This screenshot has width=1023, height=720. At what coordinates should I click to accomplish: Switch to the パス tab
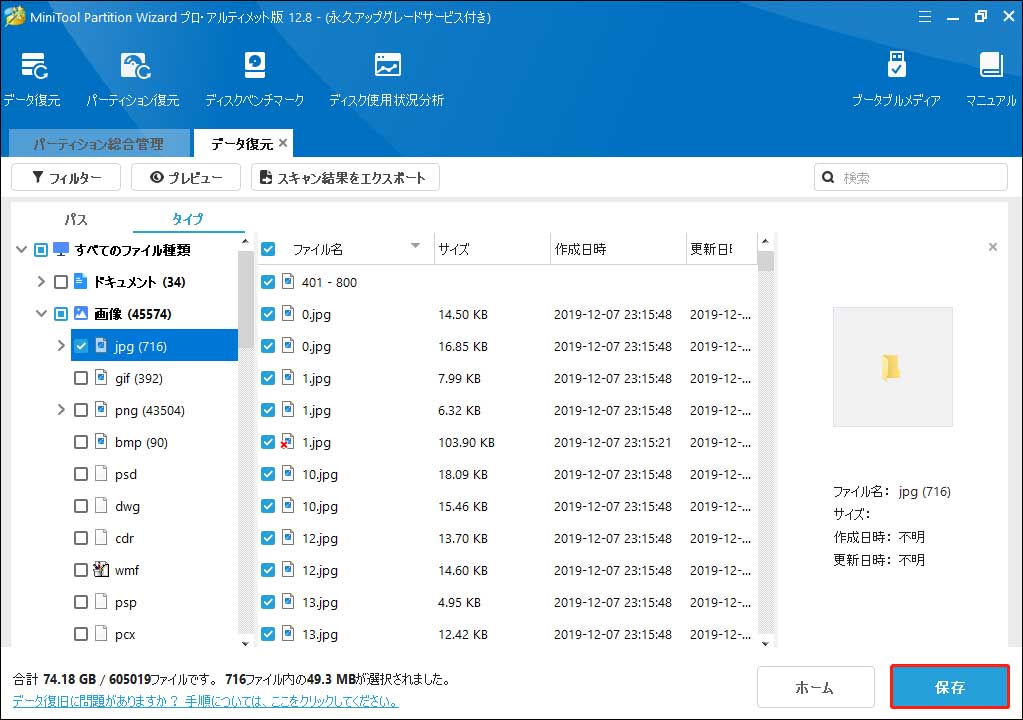75,218
